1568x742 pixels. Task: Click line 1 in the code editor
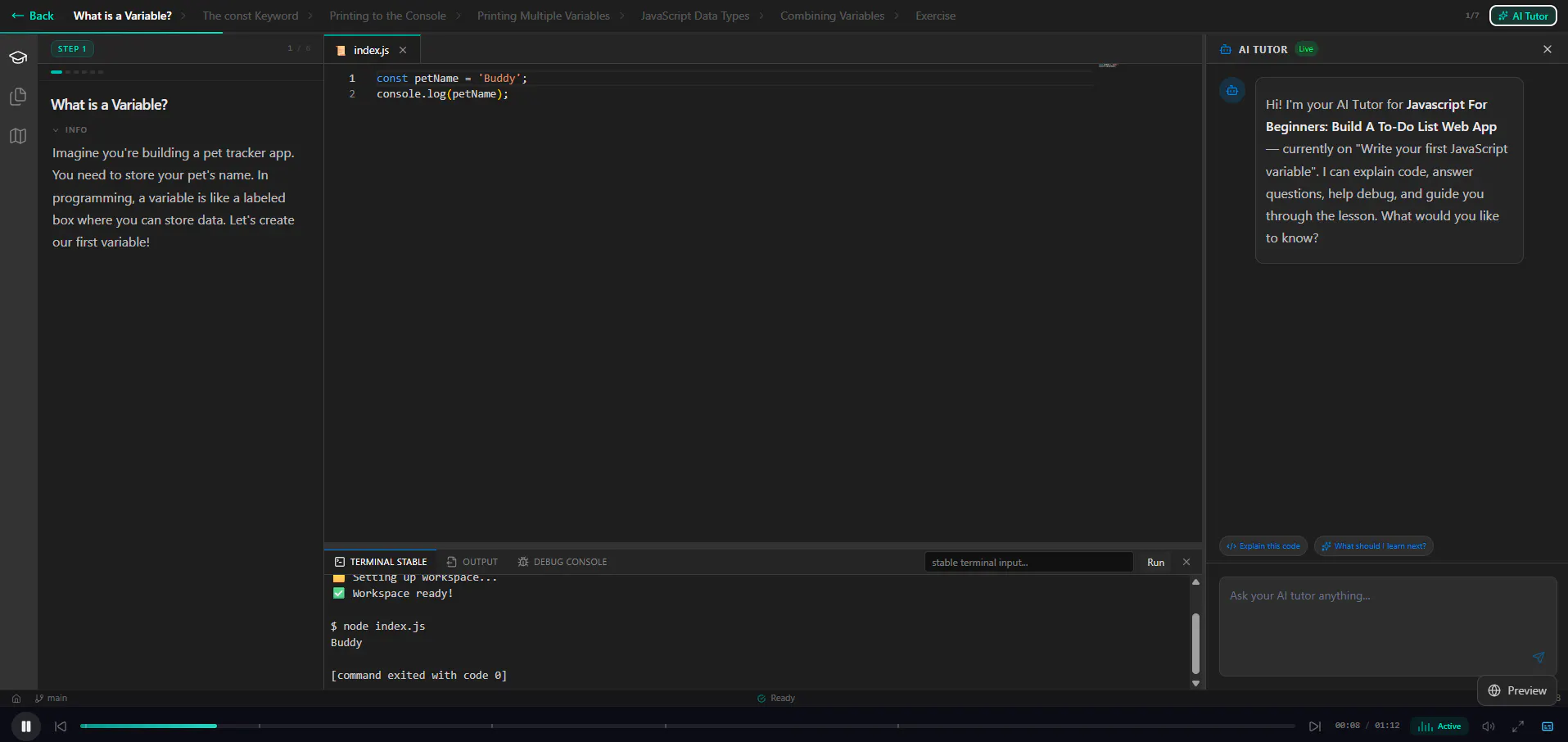451,79
